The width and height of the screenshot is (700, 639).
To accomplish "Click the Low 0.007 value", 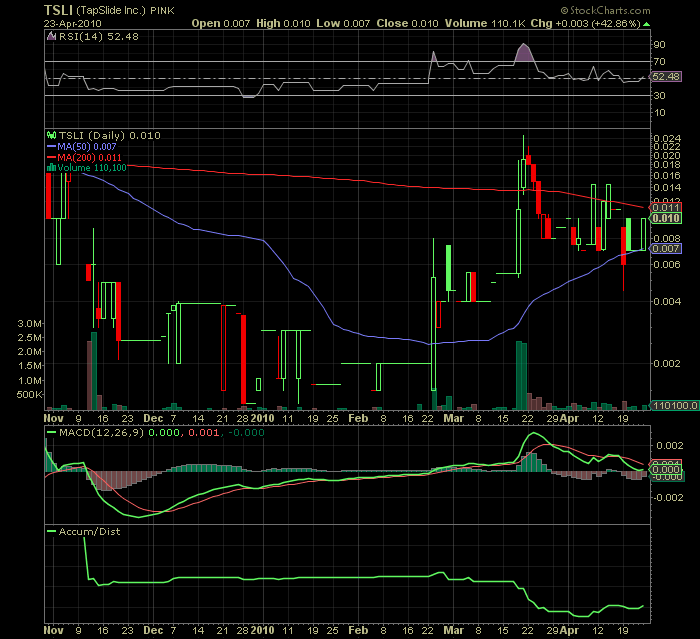I will [343, 23].
